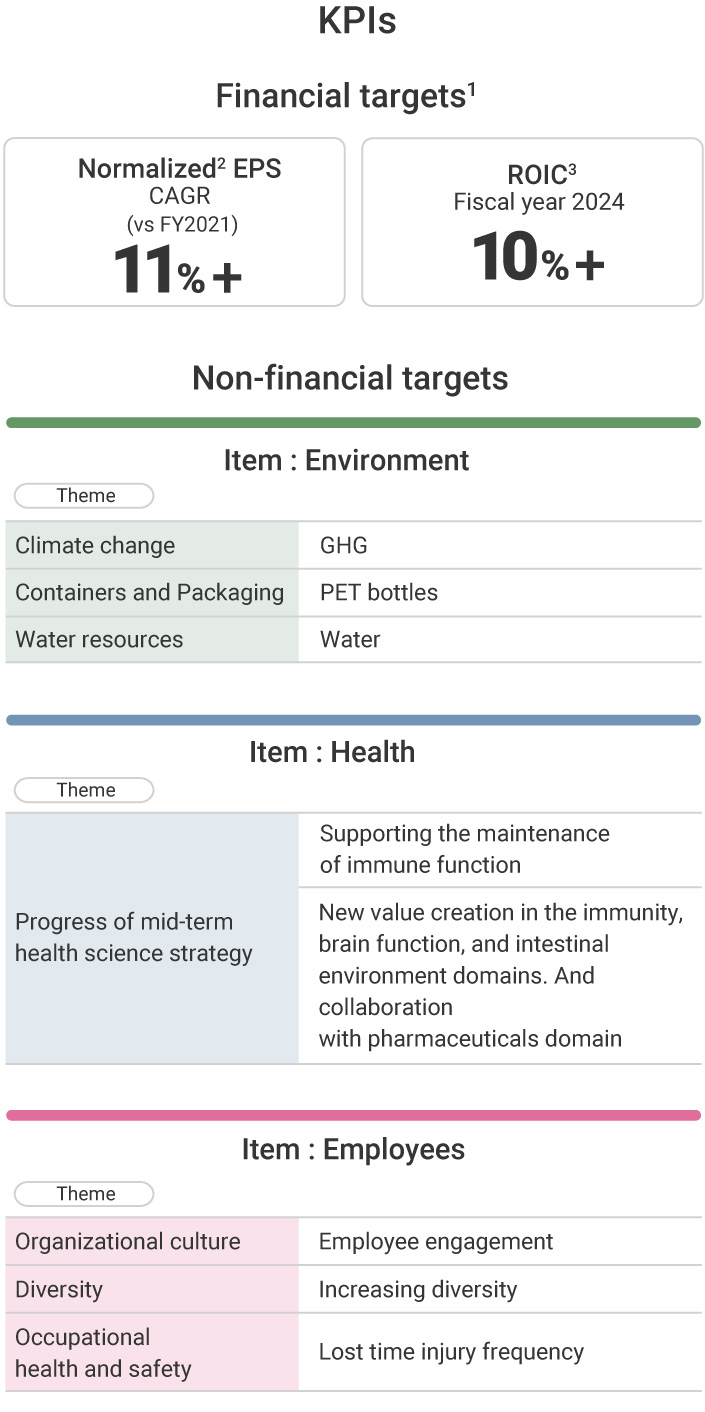The height and width of the screenshot is (1412, 705).
Task: Click the Item : Environment heading
Action: pyautogui.click(x=346, y=460)
